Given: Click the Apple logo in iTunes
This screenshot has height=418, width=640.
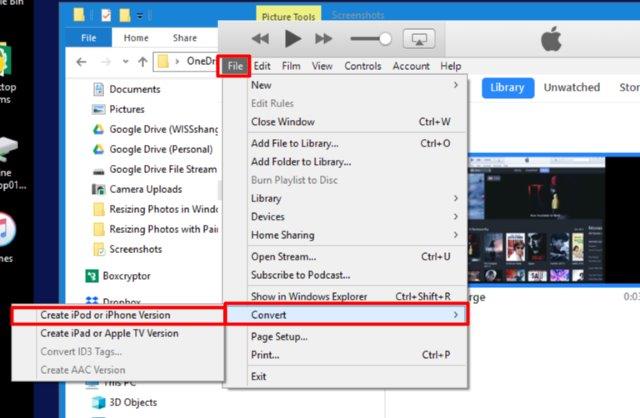Looking at the screenshot, I should click(551, 39).
